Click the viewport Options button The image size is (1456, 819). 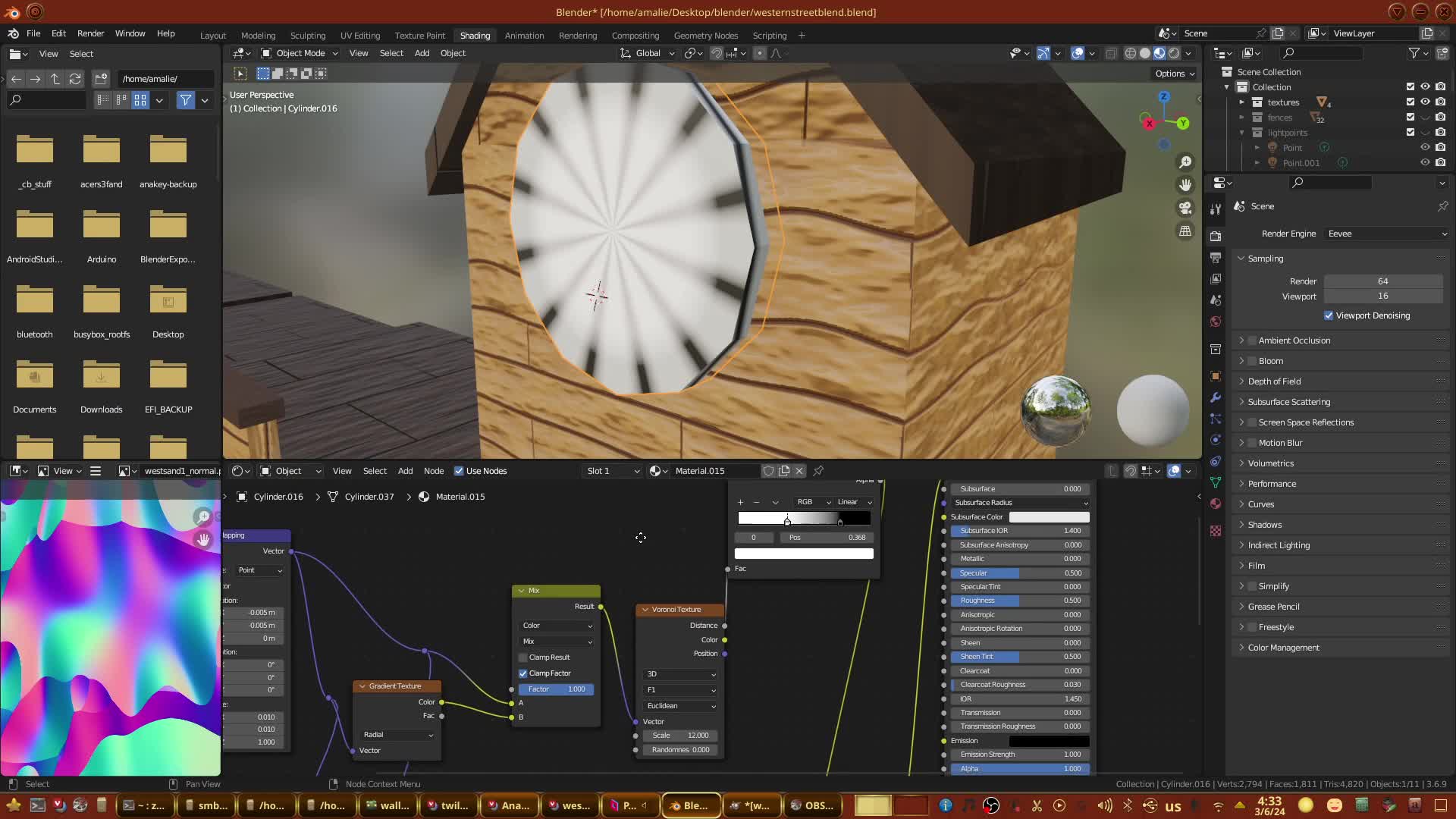1174,74
